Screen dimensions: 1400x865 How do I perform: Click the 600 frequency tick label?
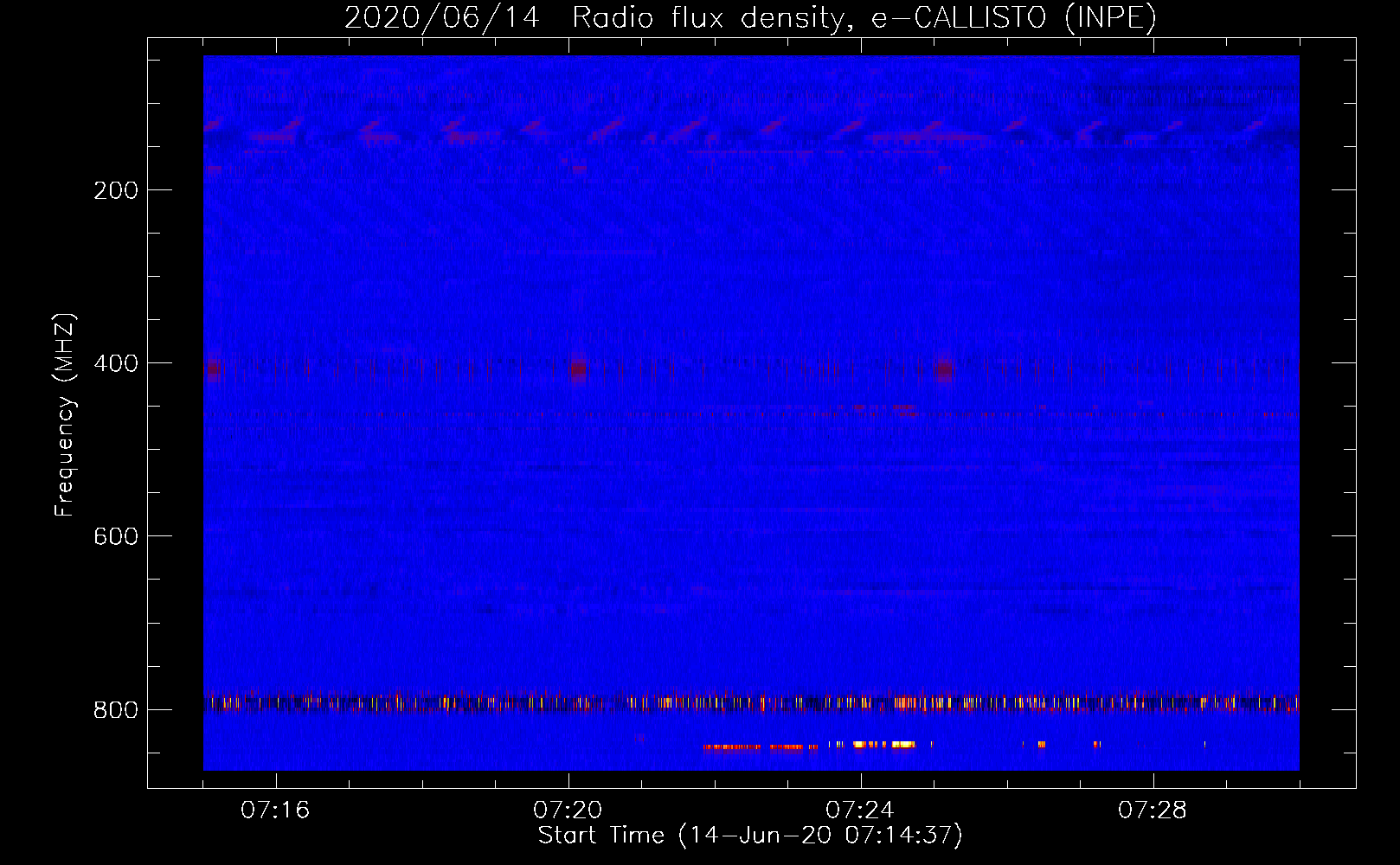[x=116, y=536]
